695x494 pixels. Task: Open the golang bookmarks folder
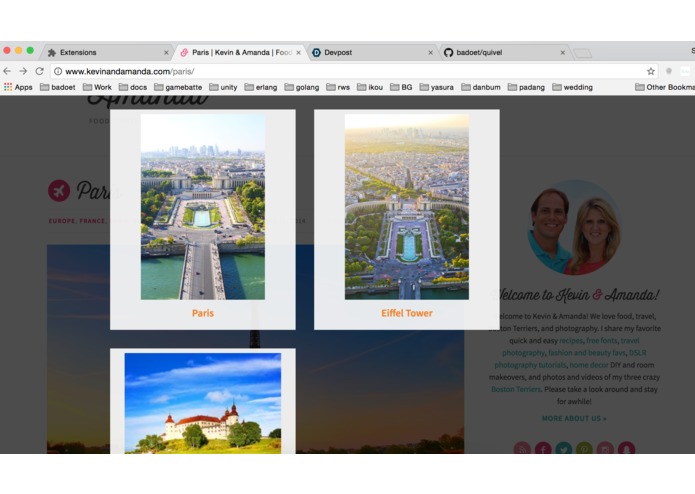click(x=302, y=87)
